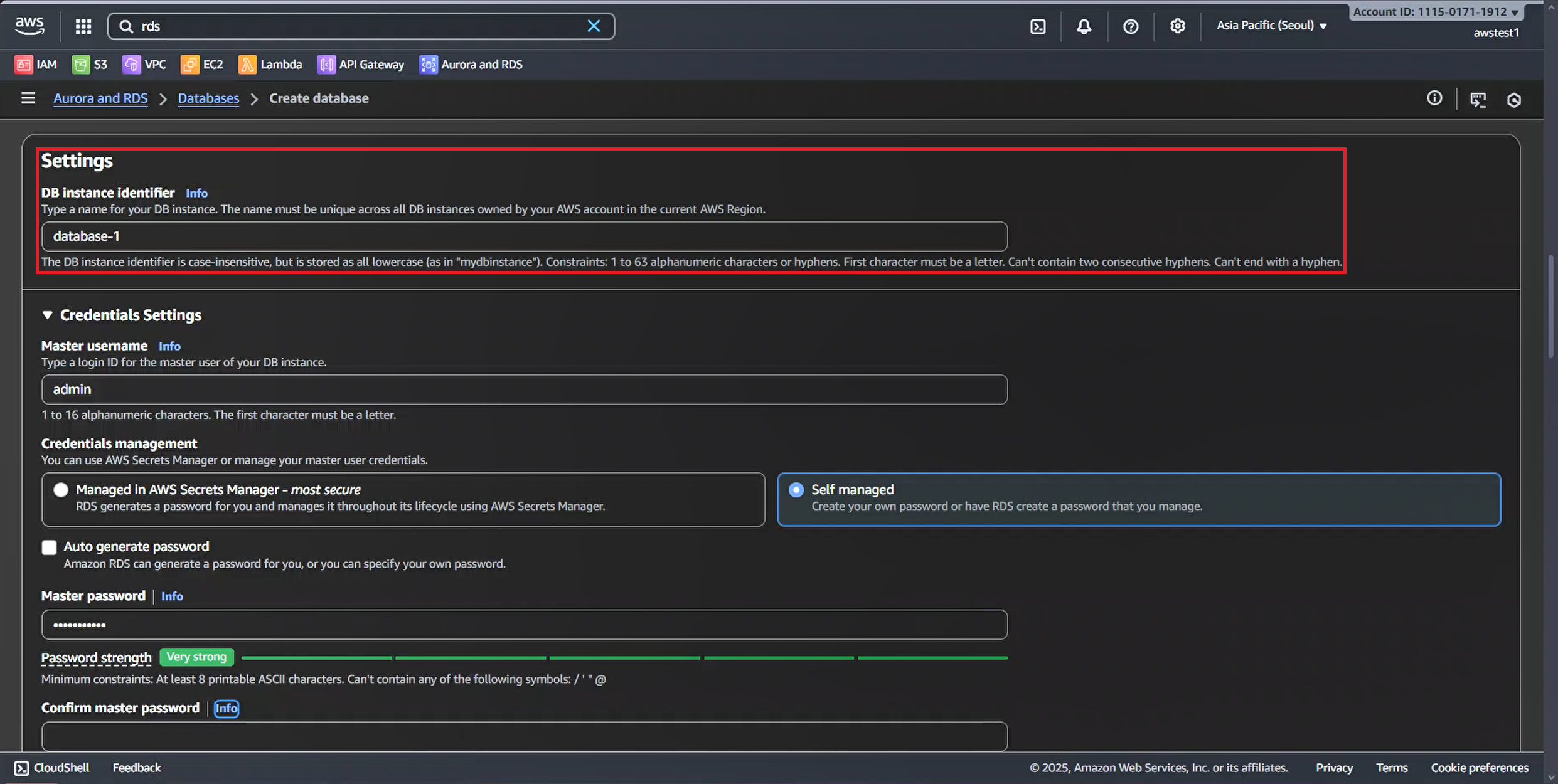Image resolution: width=1558 pixels, height=784 pixels.
Task: Open the settings gear in header
Action: point(1177,26)
